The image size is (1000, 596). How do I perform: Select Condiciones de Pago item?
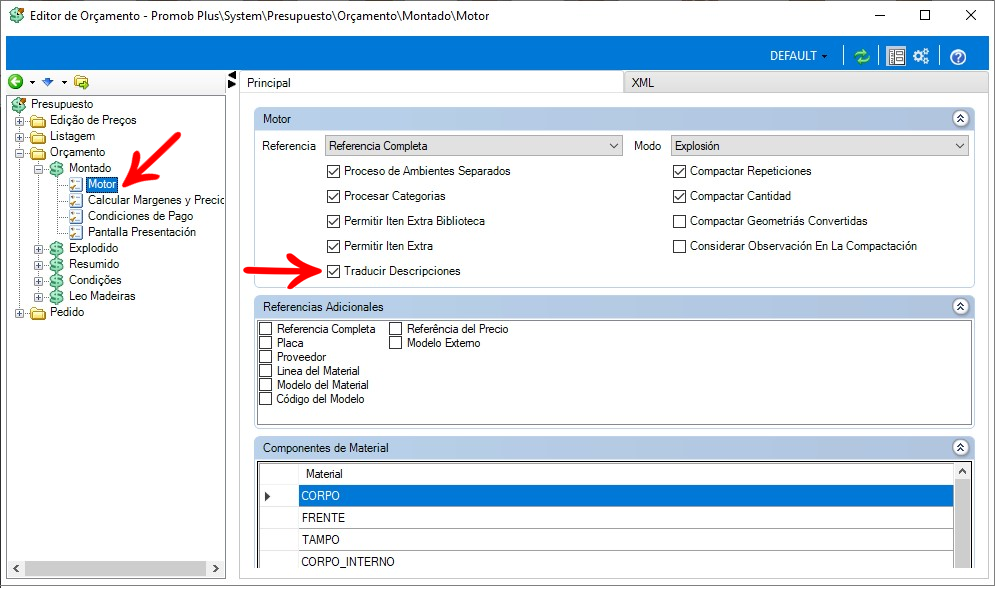click(140, 216)
